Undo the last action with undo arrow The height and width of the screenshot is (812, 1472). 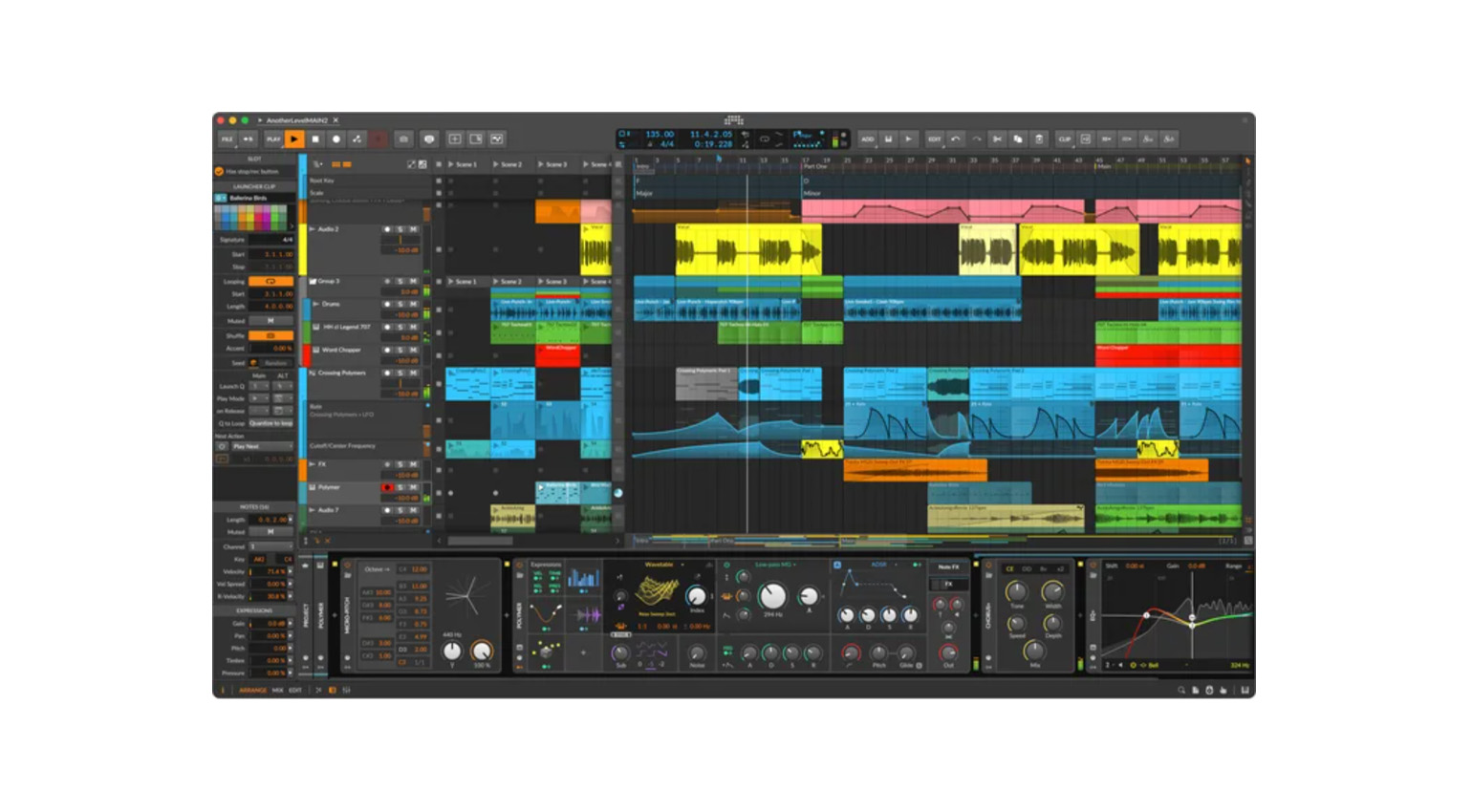point(956,139)
